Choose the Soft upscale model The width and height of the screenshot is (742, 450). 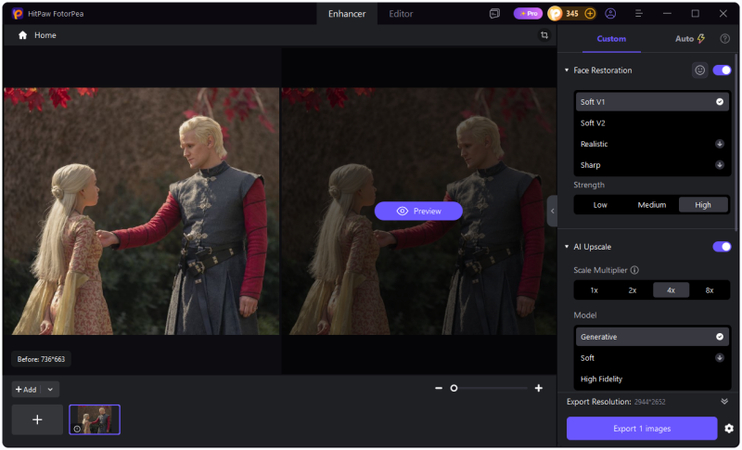pos(652,358)
